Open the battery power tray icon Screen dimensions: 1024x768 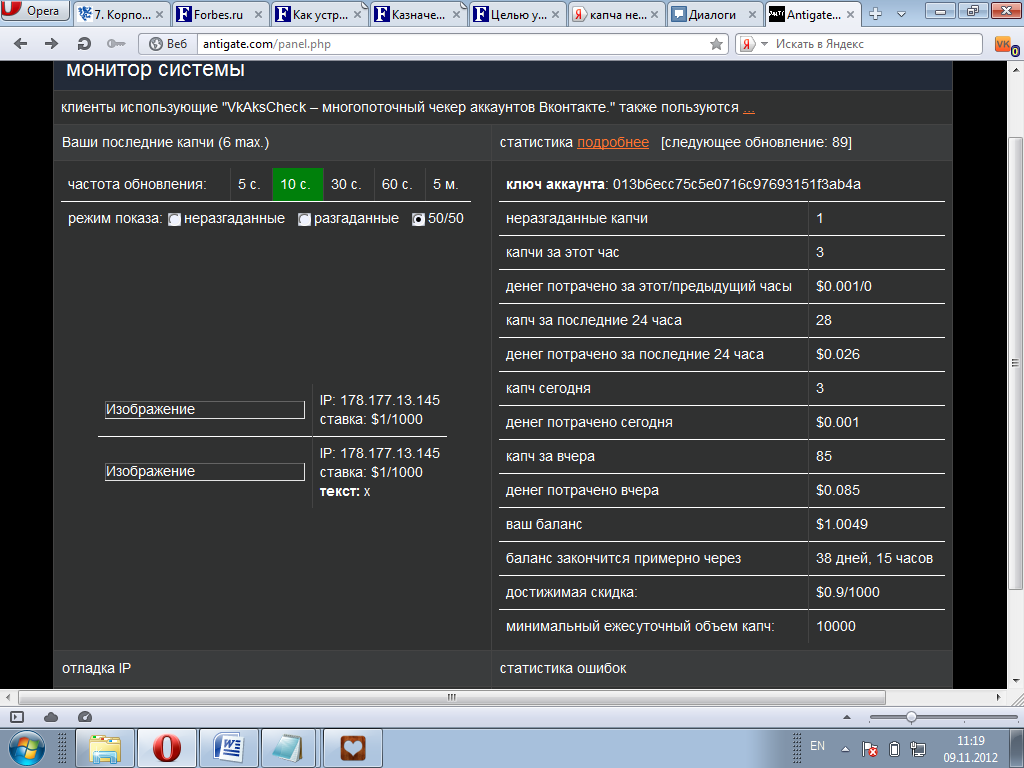[895, 749]
